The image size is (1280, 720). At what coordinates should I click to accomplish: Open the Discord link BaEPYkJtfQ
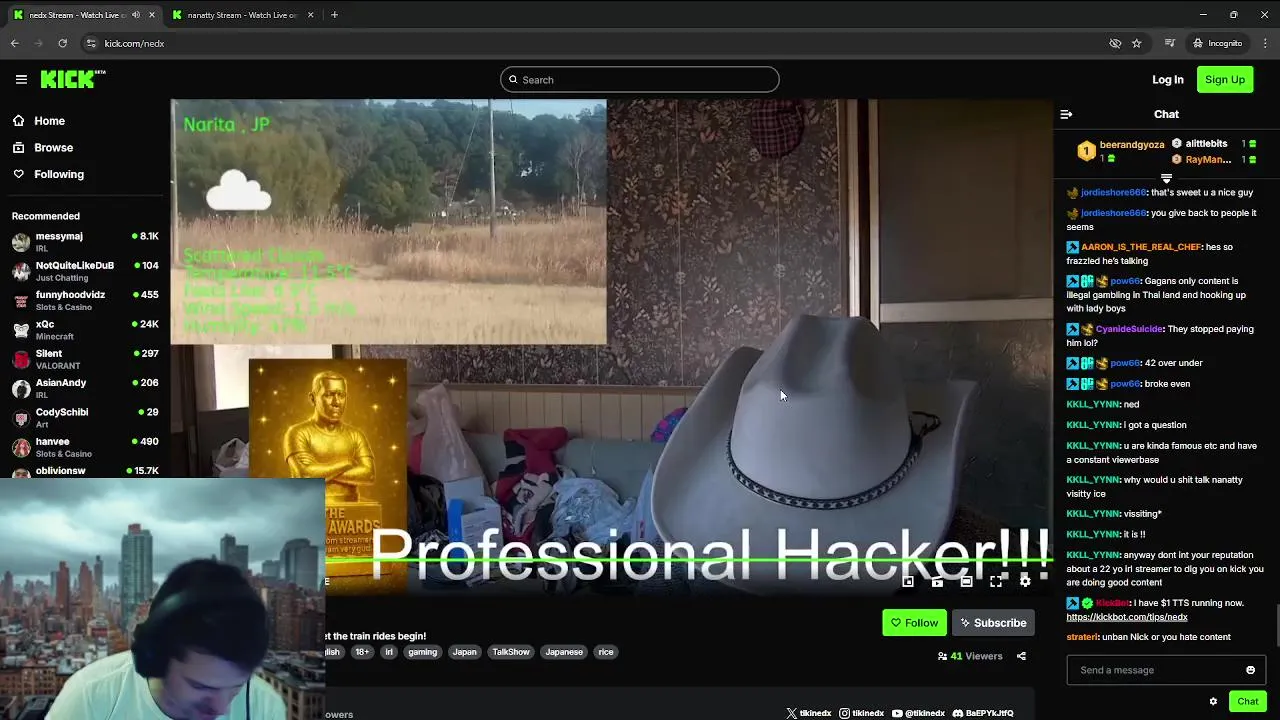(983, 713)
